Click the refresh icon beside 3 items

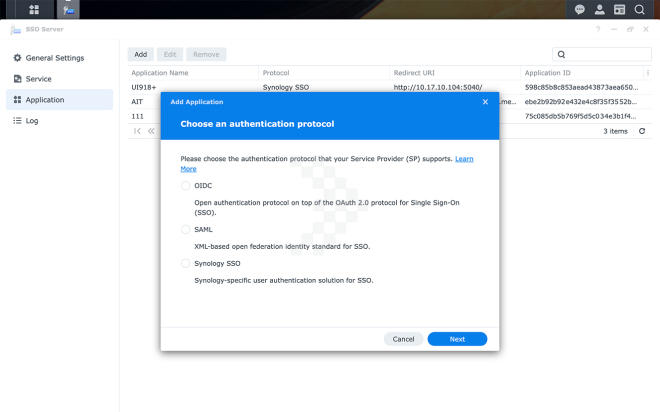[641, 131]
